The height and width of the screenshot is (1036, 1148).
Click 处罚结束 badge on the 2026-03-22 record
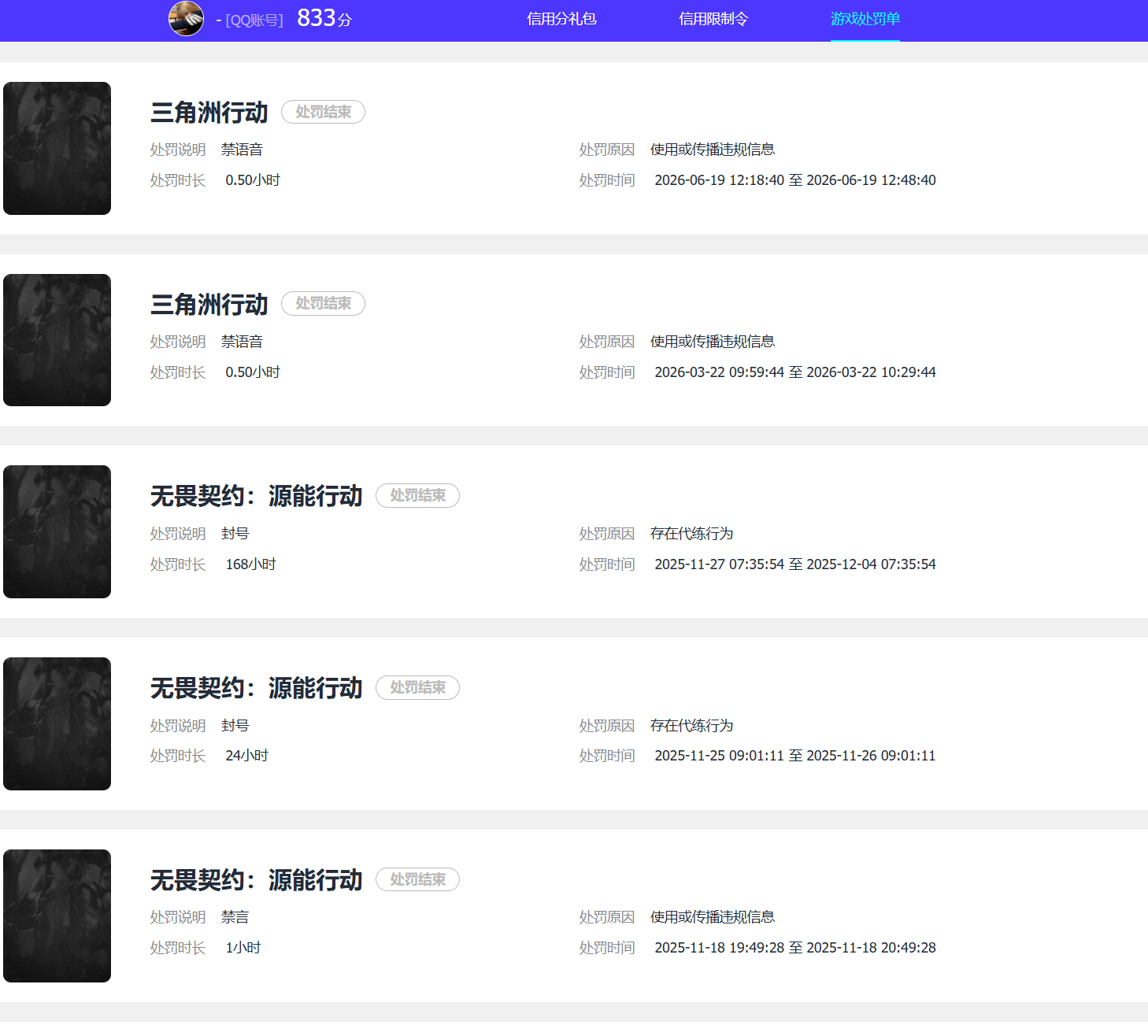click(323, 303)
